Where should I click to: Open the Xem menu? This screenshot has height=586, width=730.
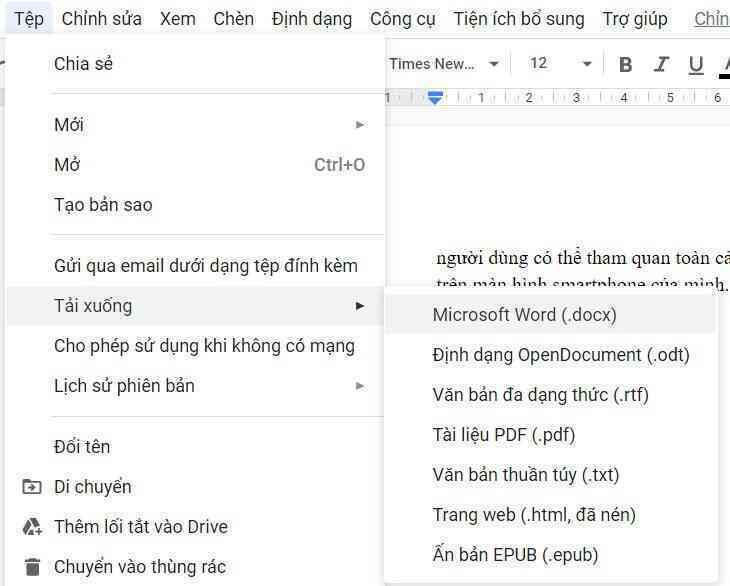178,19
